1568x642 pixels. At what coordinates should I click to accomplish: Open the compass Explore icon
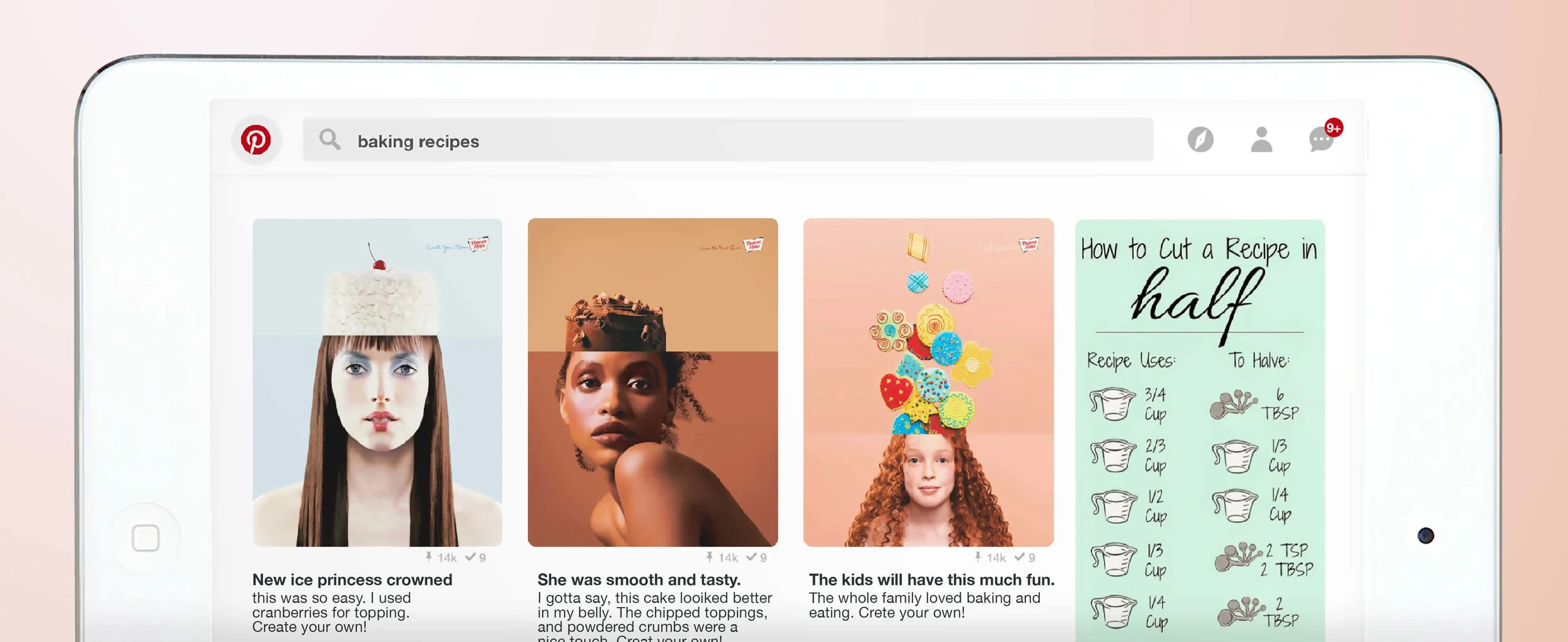1200,139
